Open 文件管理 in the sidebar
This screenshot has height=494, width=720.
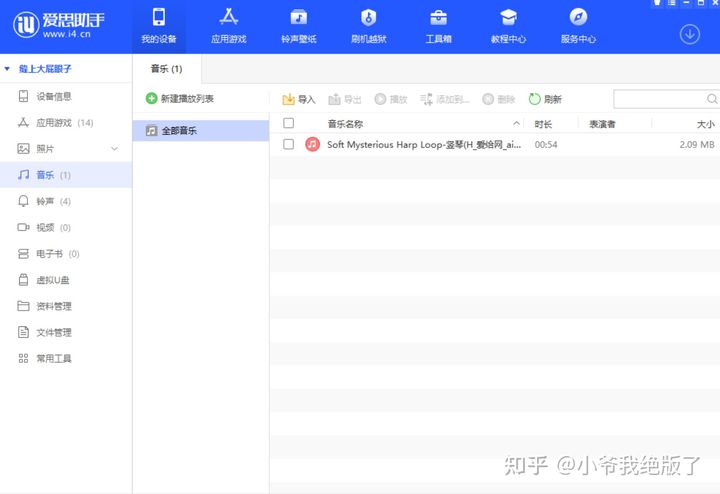pos(66,332)
